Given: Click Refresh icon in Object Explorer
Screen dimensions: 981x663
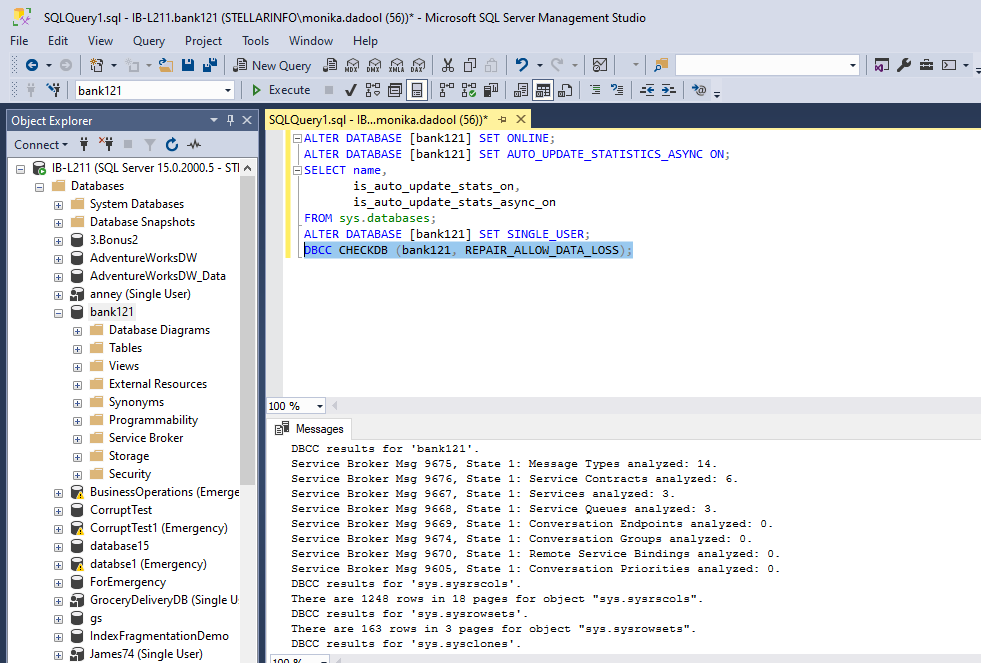Looking at the screenshot, I should [172, 144].
